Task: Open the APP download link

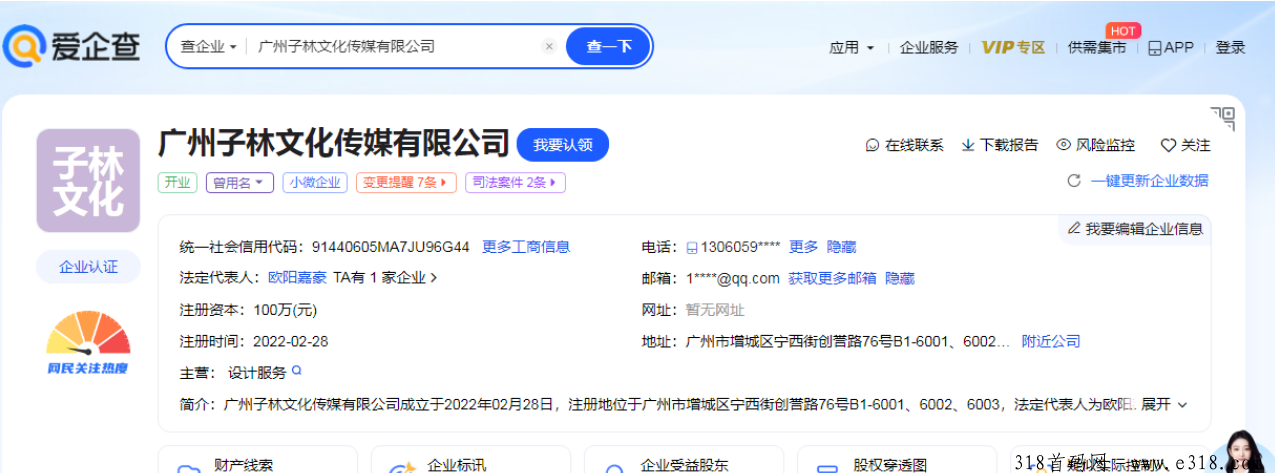Action: [1170, 47]
